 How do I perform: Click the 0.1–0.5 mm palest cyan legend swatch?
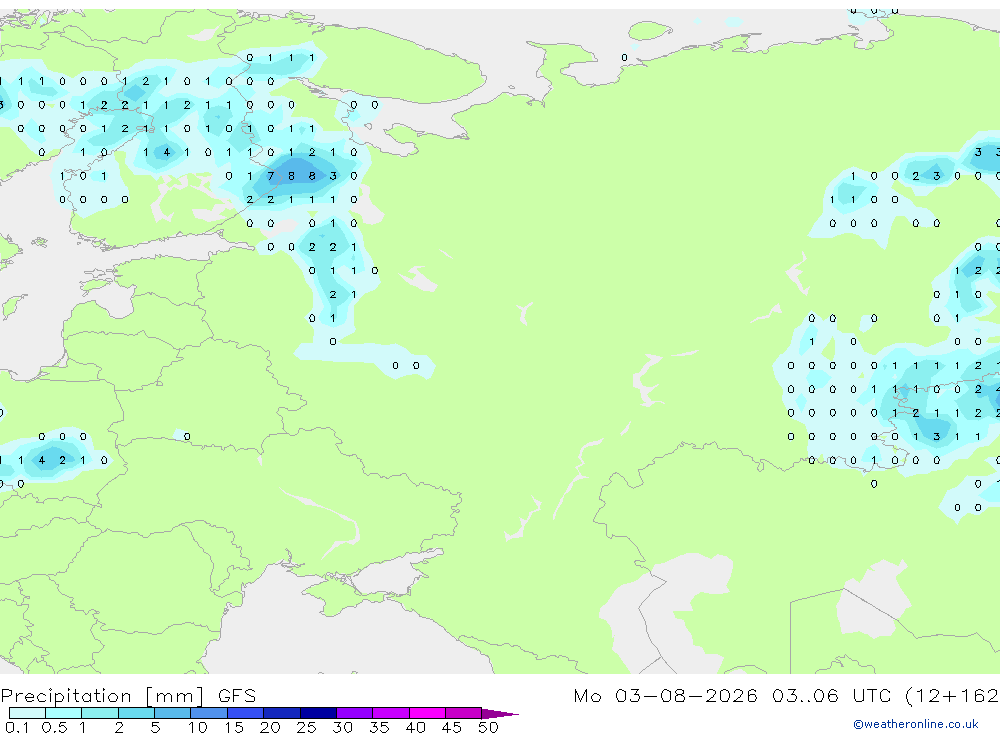(27, 713)
